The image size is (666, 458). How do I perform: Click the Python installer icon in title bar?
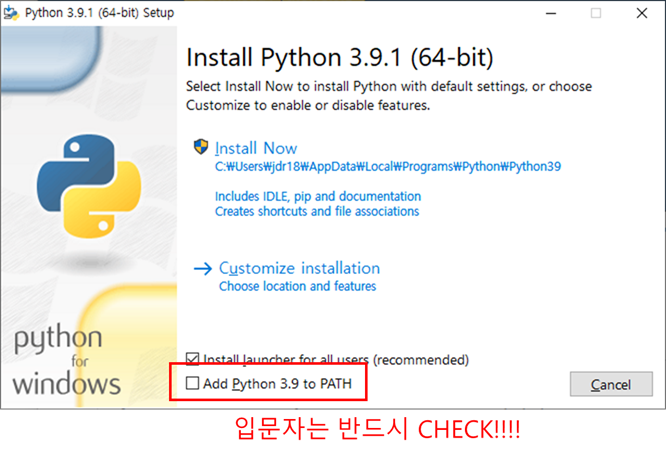(x=11, y=13)
